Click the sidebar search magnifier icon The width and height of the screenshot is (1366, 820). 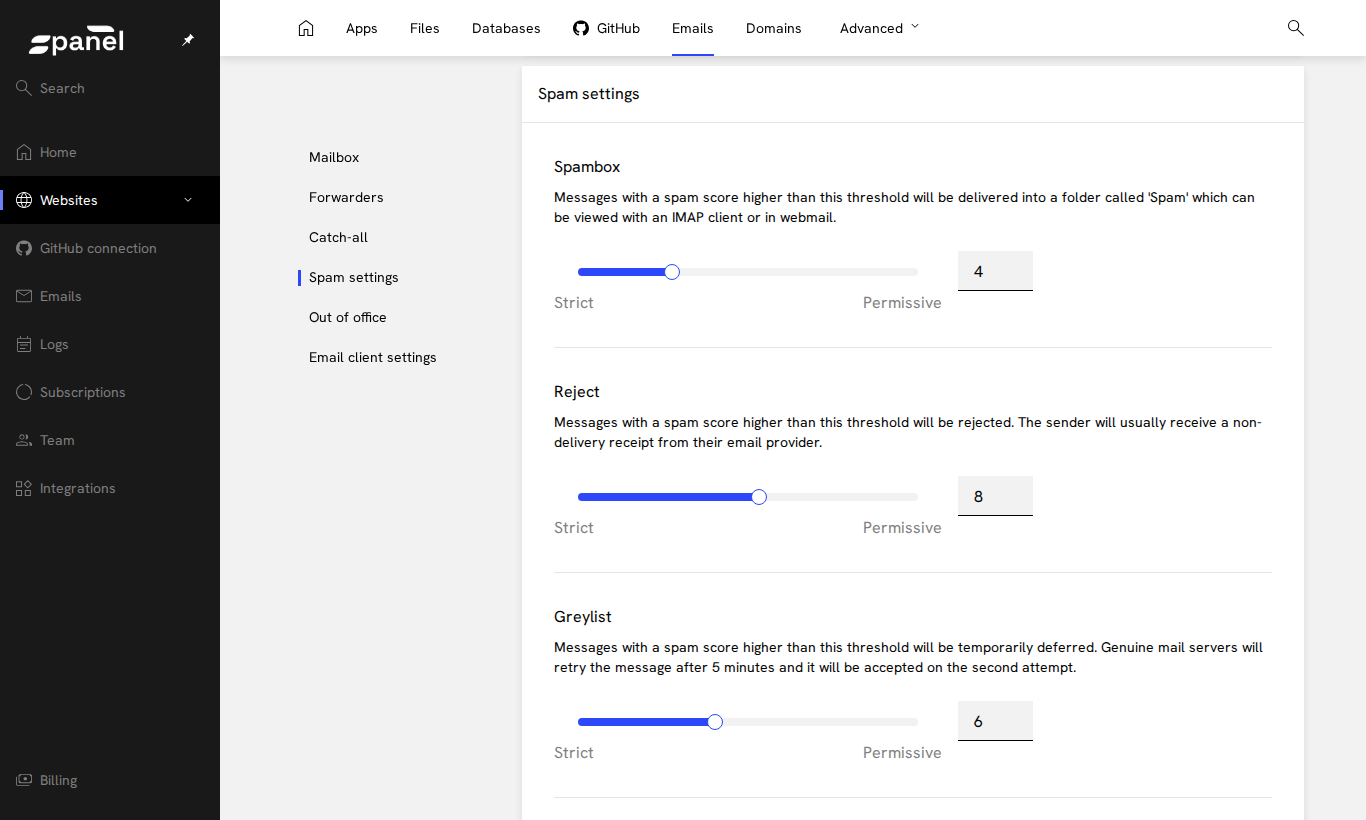(24, 88)
